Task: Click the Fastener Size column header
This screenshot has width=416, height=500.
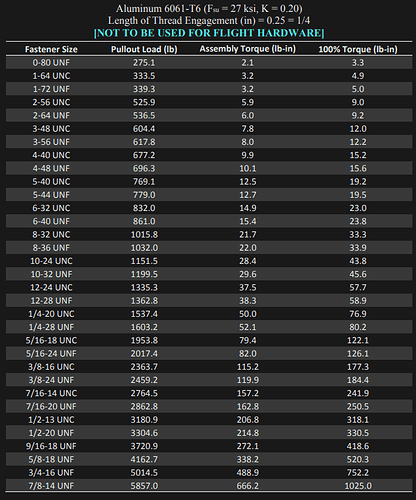Action: point(51,49)
